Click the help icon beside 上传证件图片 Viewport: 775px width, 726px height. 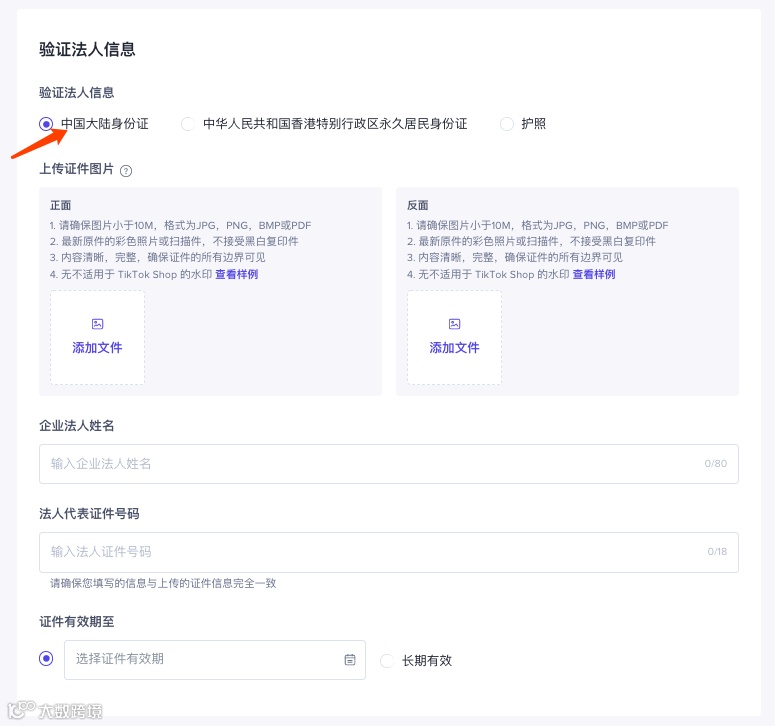point(126,171)
